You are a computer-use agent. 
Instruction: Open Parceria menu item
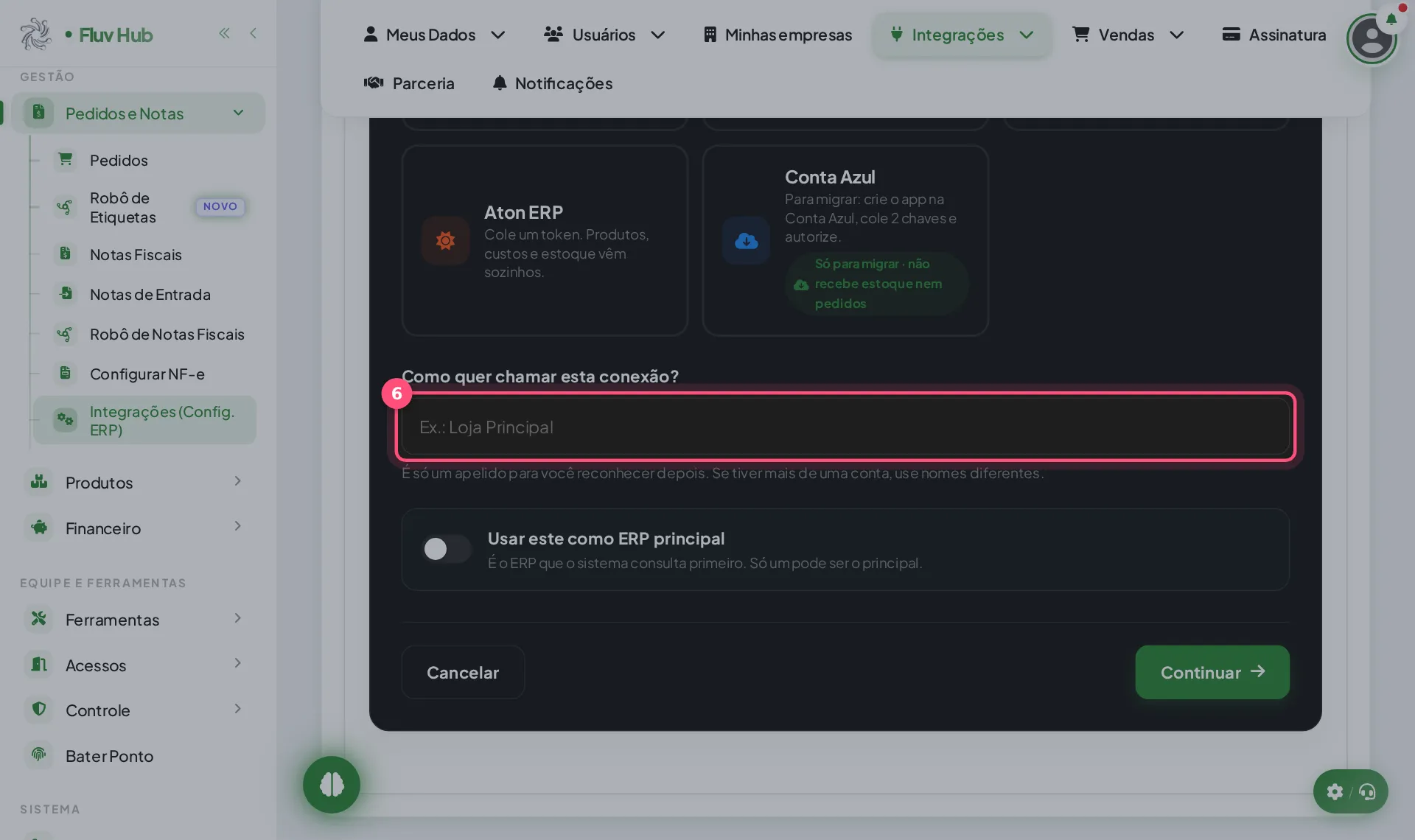pyautogui.click(x=409, y=83)
